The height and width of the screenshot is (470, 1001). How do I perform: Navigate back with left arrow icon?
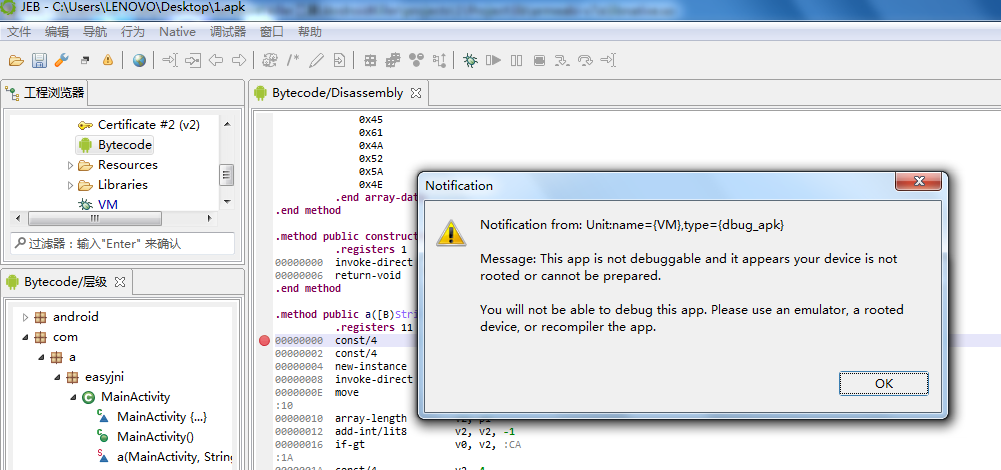[216, 61]
